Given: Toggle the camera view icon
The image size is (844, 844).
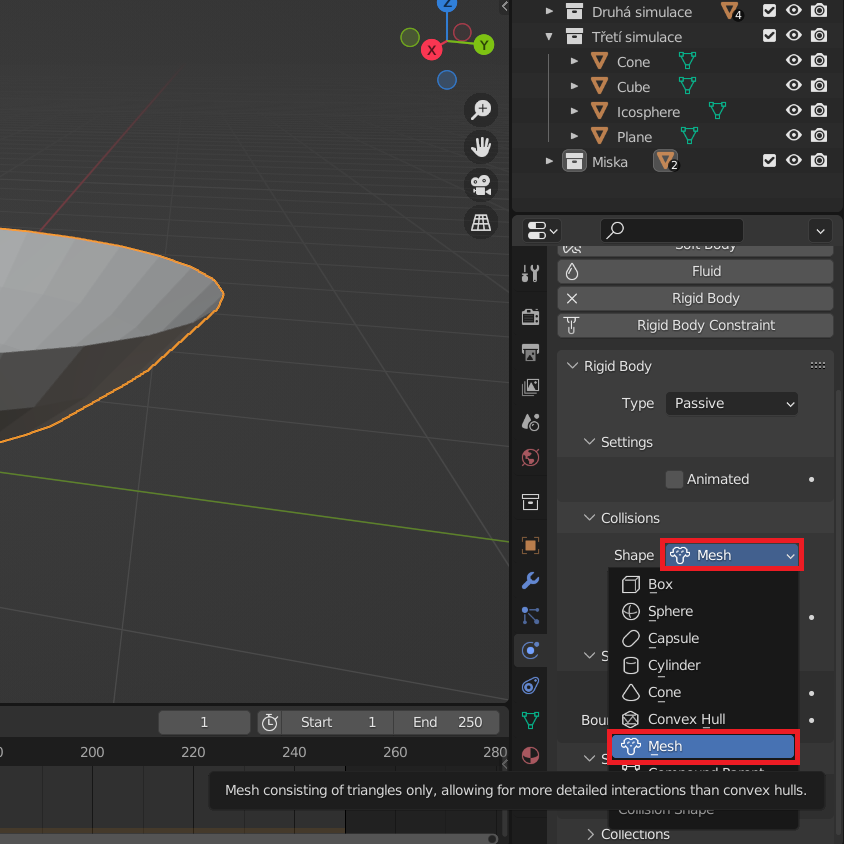Looking at the screenshot, I should 482,184.
